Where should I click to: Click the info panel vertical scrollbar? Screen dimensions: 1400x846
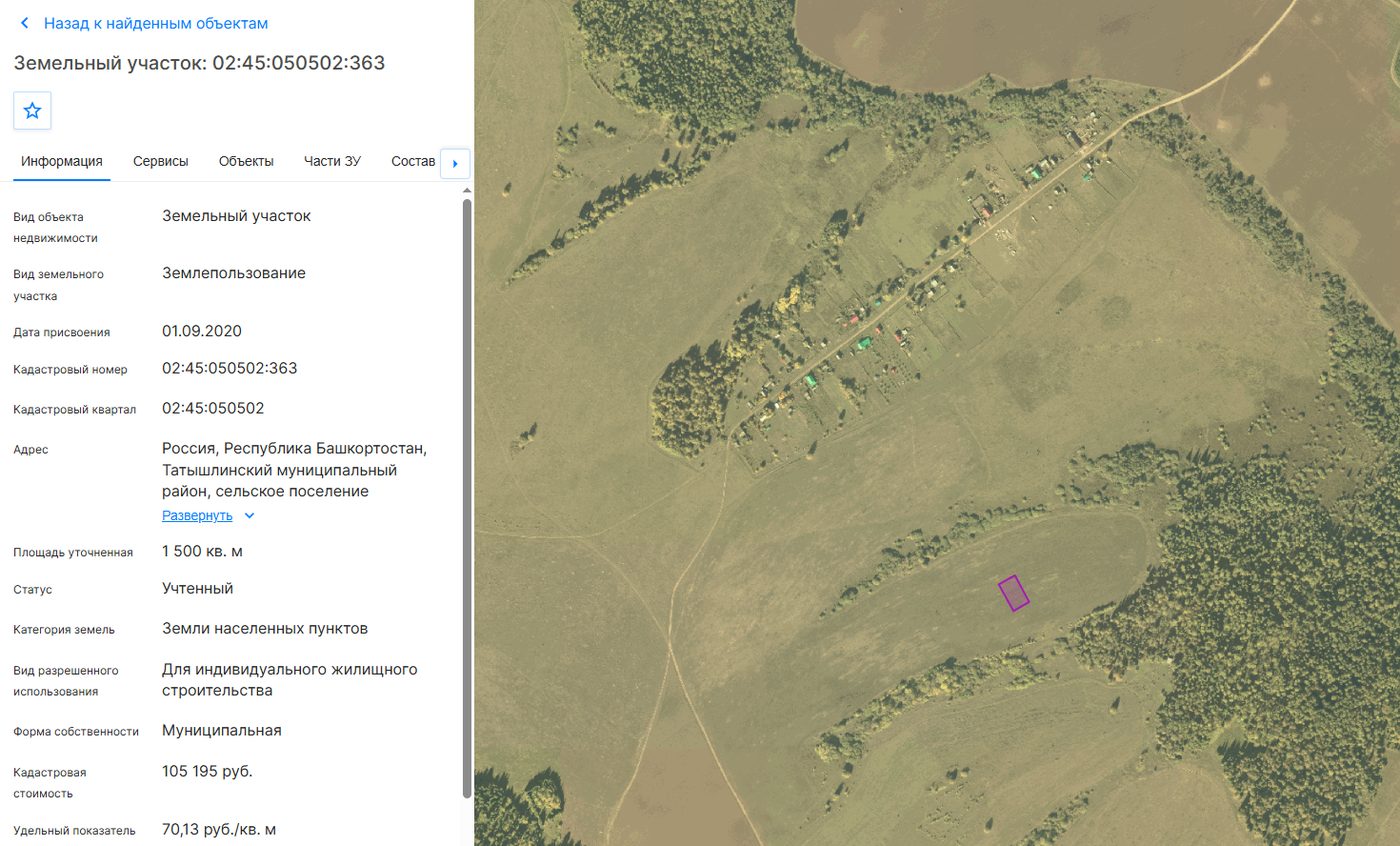point(466,498)
